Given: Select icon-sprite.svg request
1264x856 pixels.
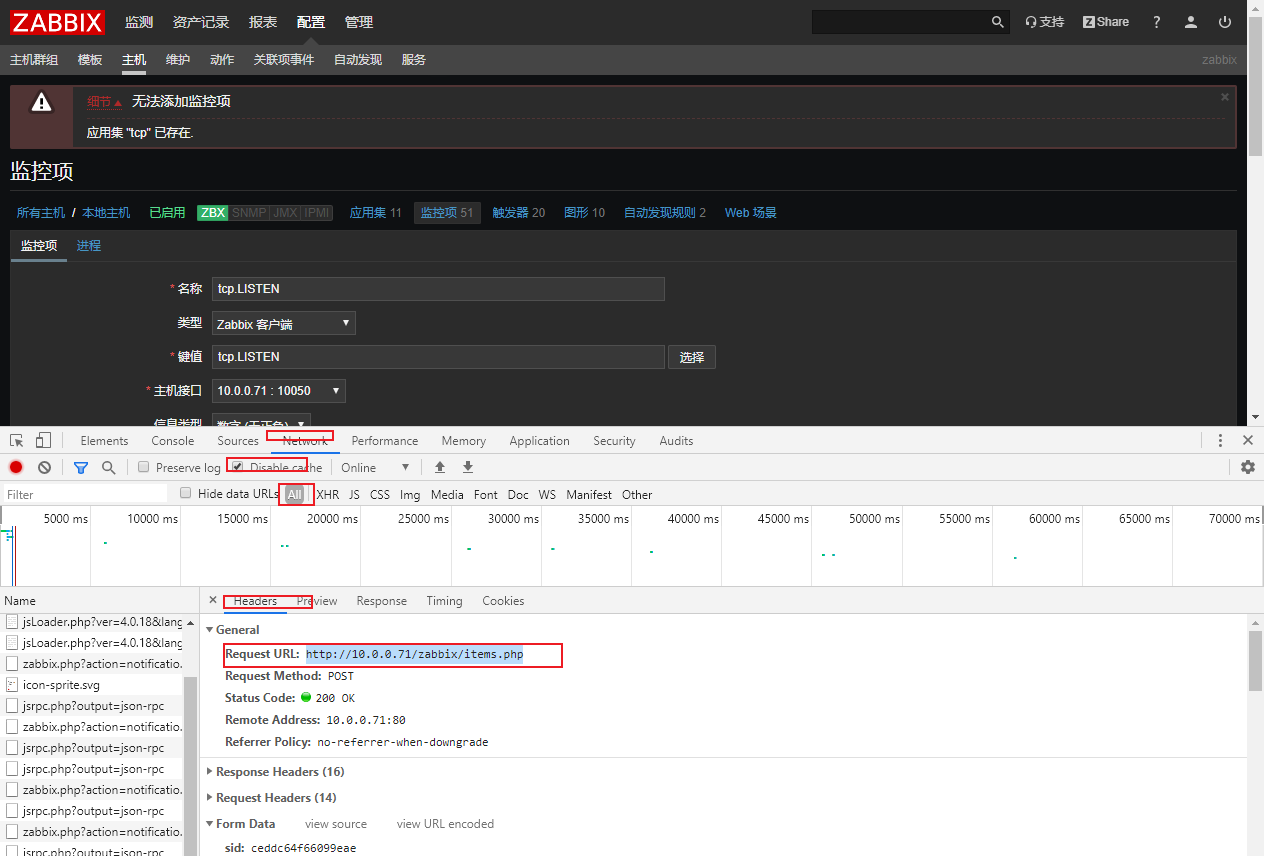Looking at the screenshot, I should (61, 685).
